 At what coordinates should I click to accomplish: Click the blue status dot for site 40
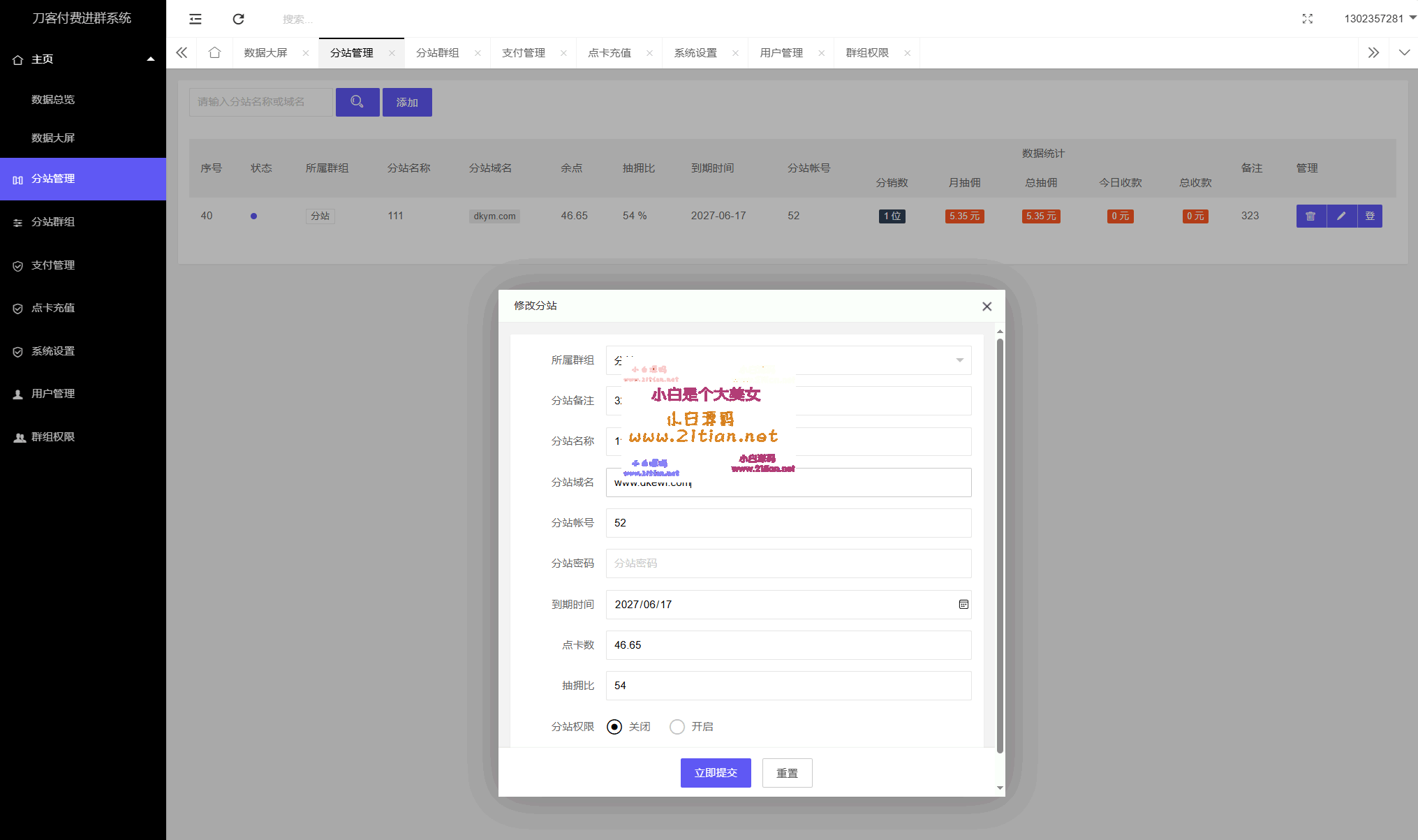253,216
